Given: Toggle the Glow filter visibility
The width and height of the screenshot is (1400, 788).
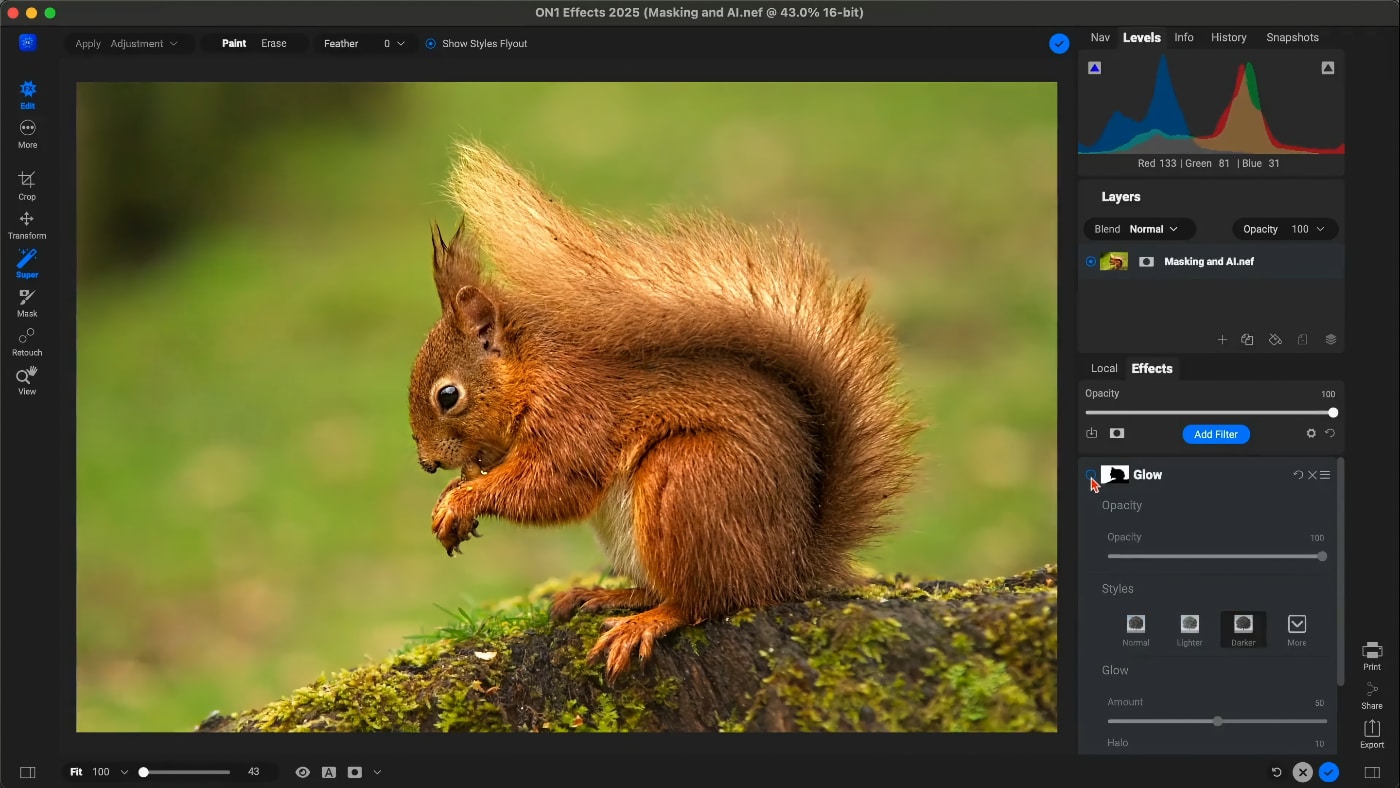Looking at the screenshot, I should click(1090, 475).
